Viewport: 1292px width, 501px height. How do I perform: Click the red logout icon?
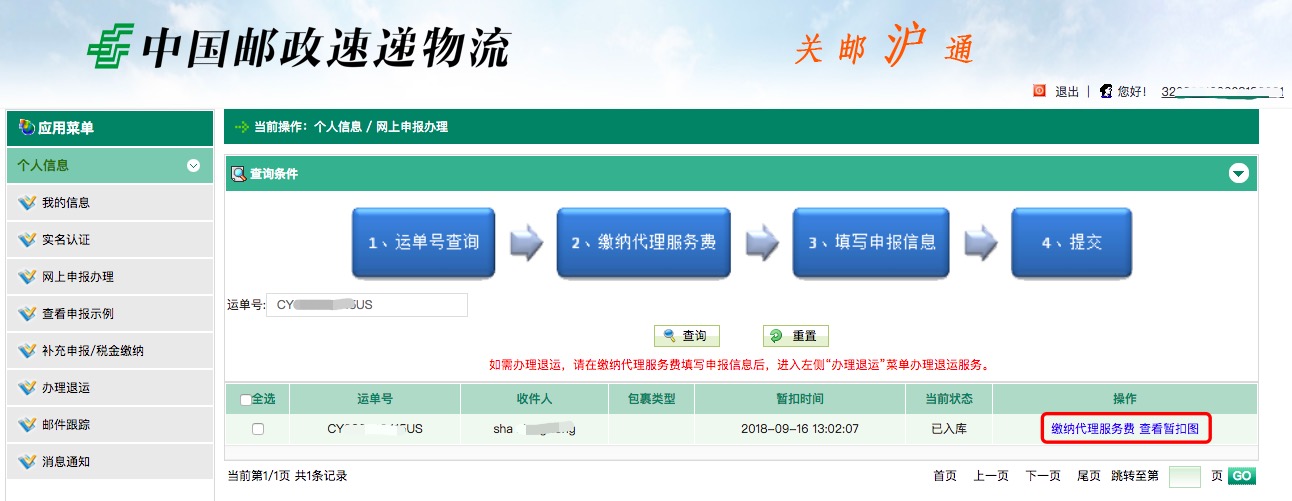1039,91
